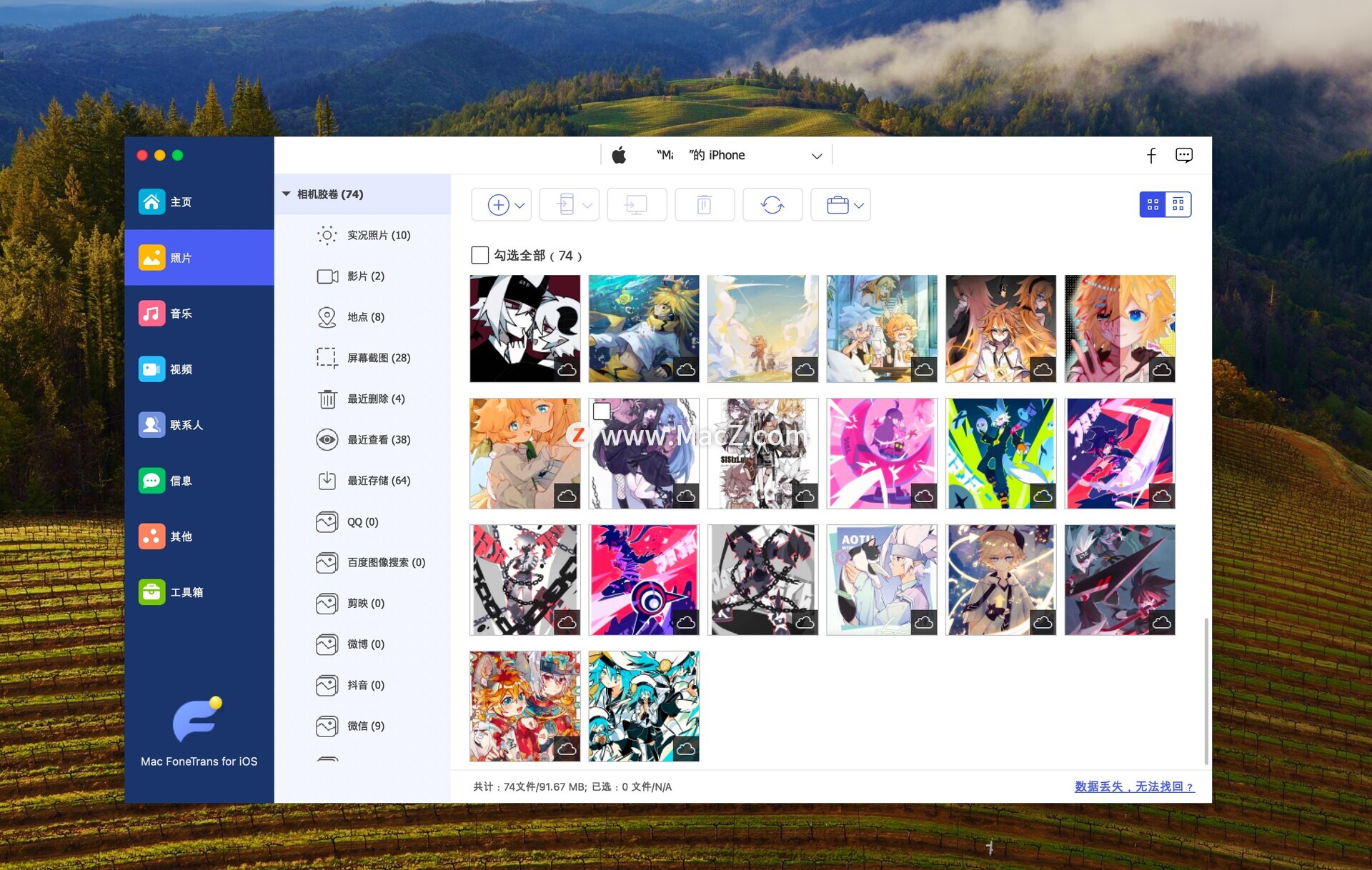This screenshot has width=1372, height=870.
Task: Click the 微信 (9) album icon
Action: (x=327, y=726)
